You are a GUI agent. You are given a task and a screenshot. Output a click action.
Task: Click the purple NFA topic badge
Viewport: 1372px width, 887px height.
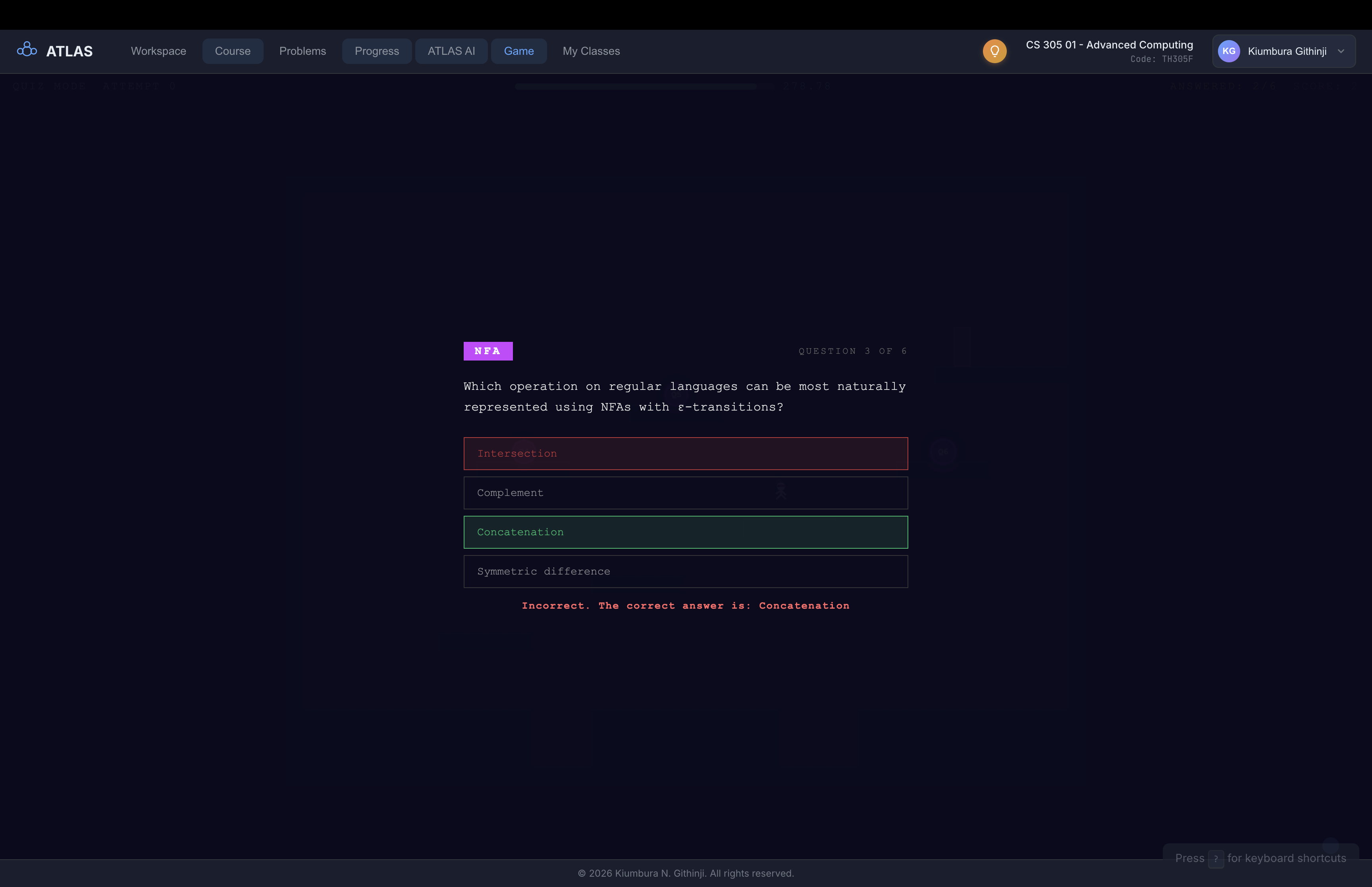coord(488,351)
